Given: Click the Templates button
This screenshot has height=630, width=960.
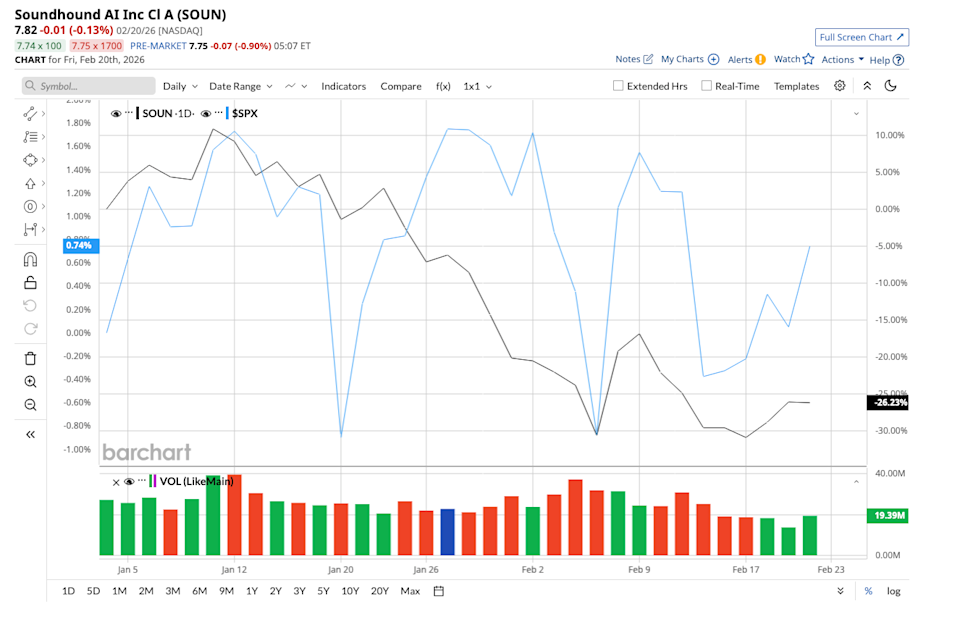Looking at the screenshot, I should pyautogui.click(x=796, y=86).
